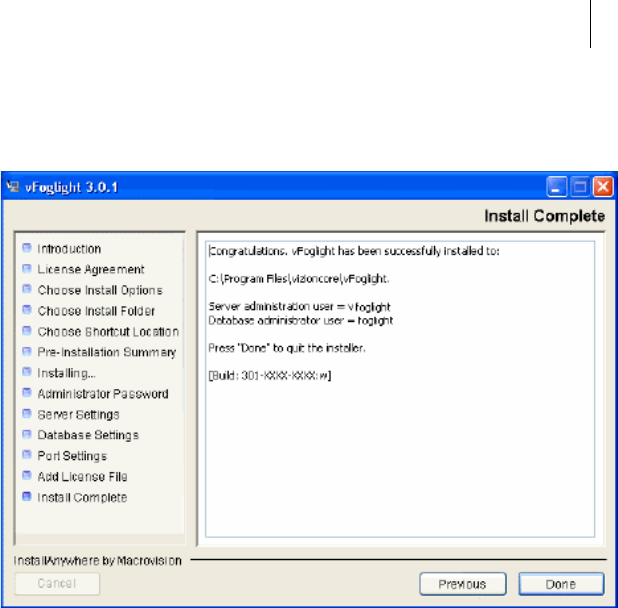Click the Choose Install Folder bullet icon
This screenshot has width=618, height=608.
coord(27,310)
